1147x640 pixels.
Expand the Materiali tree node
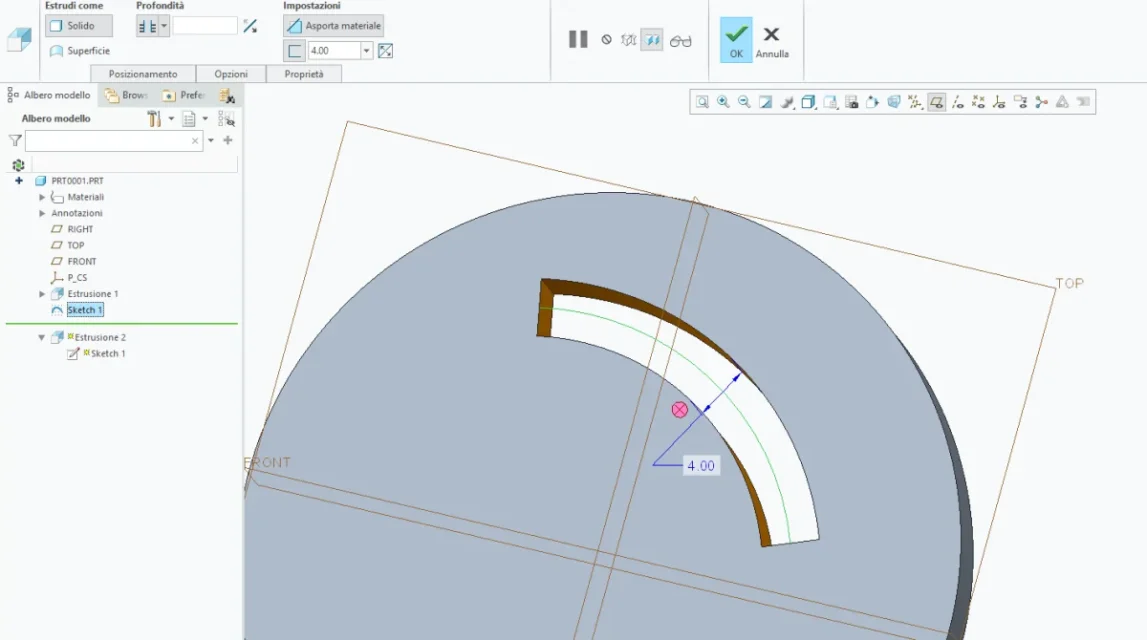tap(42, 197)
